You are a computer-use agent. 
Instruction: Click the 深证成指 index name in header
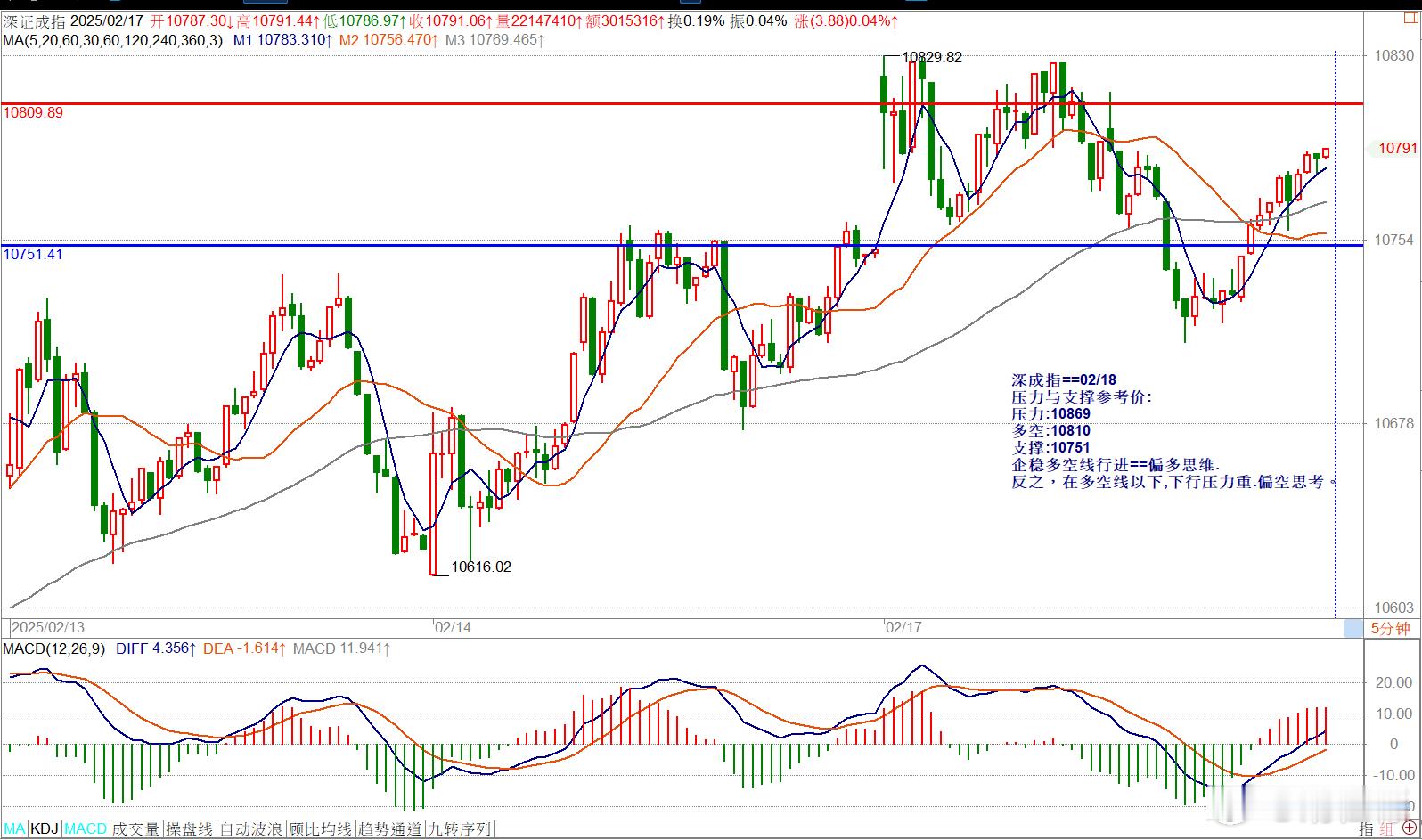[34, 21]
